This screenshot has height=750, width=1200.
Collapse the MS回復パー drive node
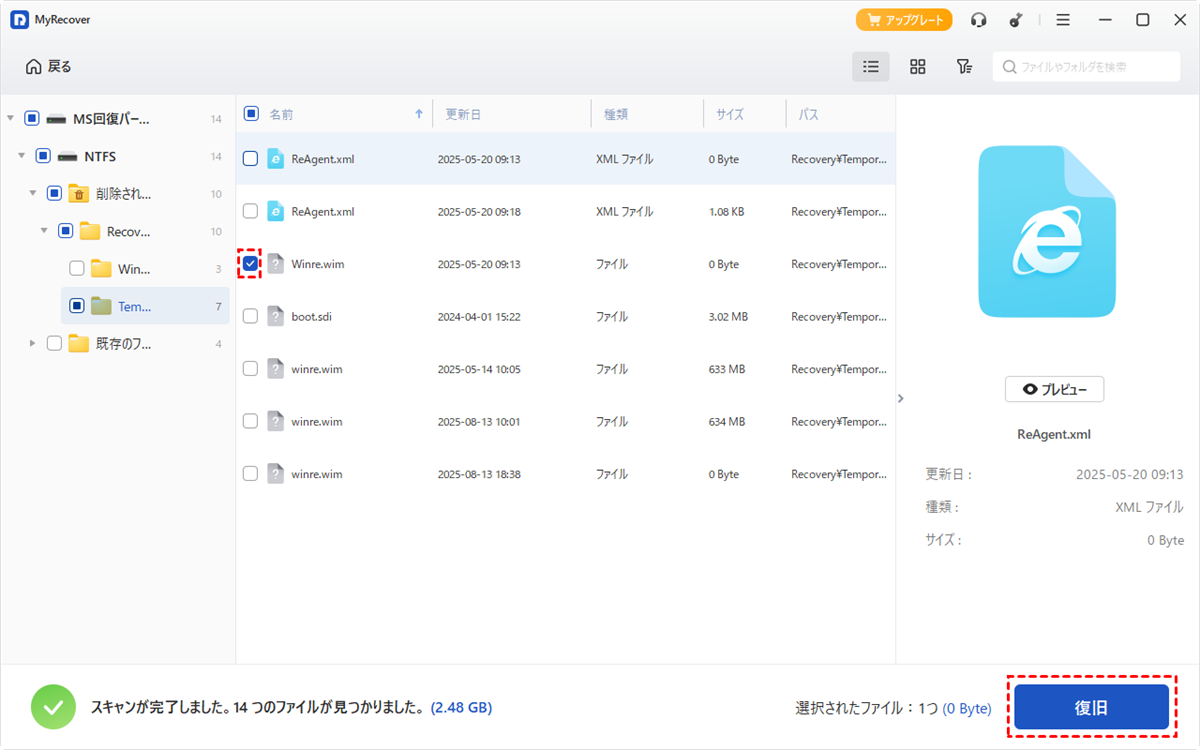[x=10, y=119]
